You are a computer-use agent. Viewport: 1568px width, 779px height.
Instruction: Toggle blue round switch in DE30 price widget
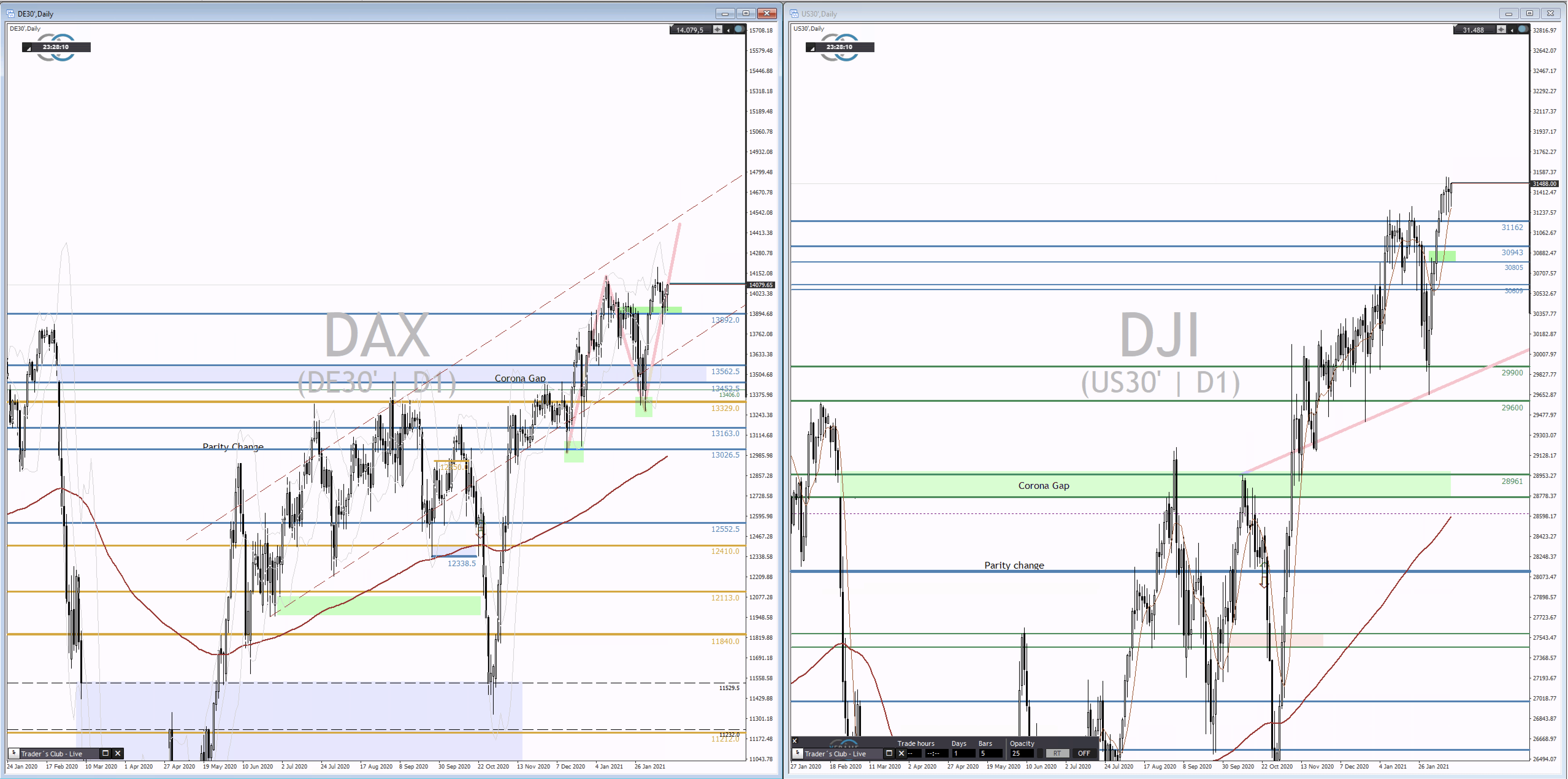coord(739,29)
